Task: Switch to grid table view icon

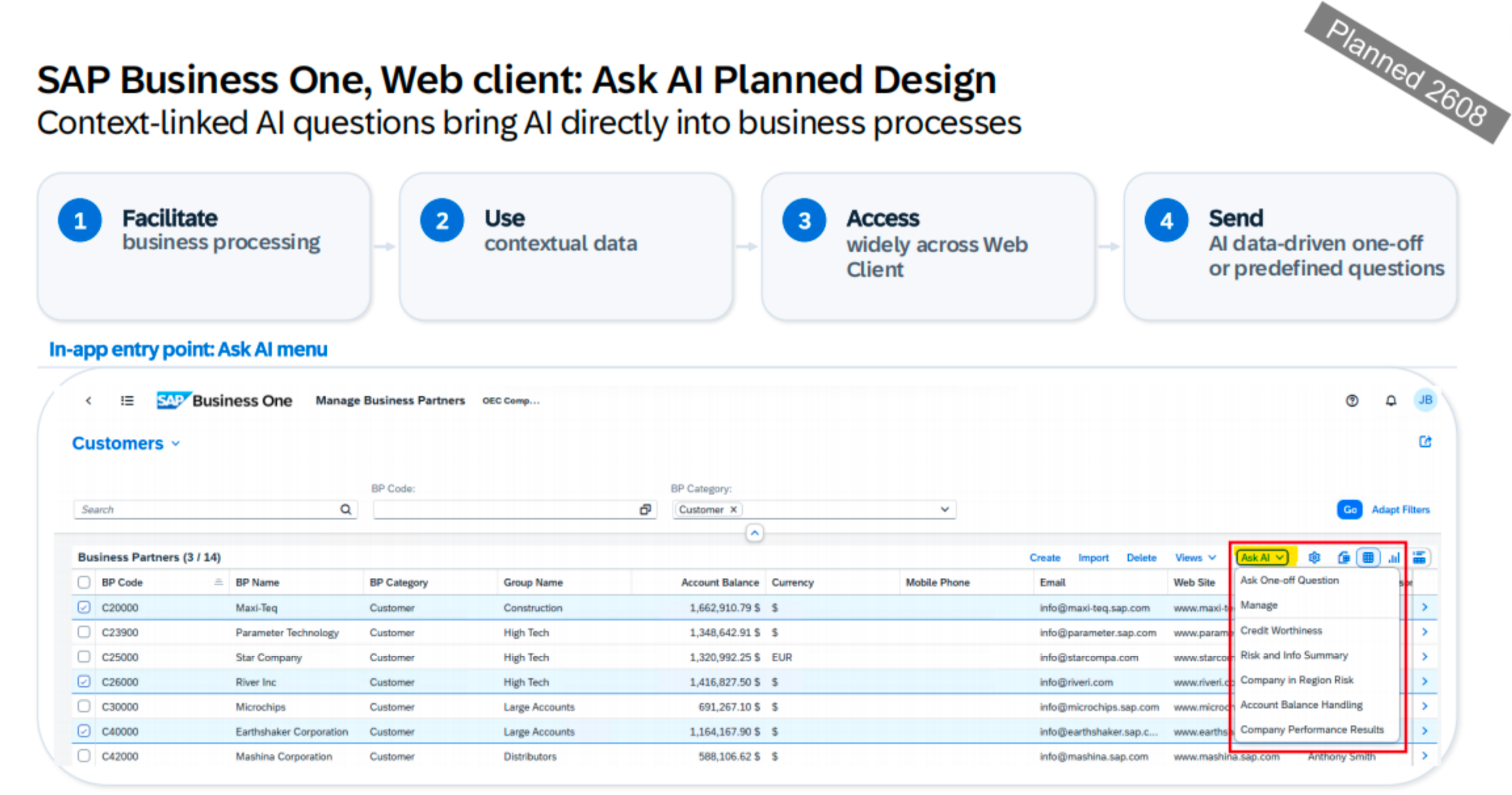Action: (x=1368, y=558)
